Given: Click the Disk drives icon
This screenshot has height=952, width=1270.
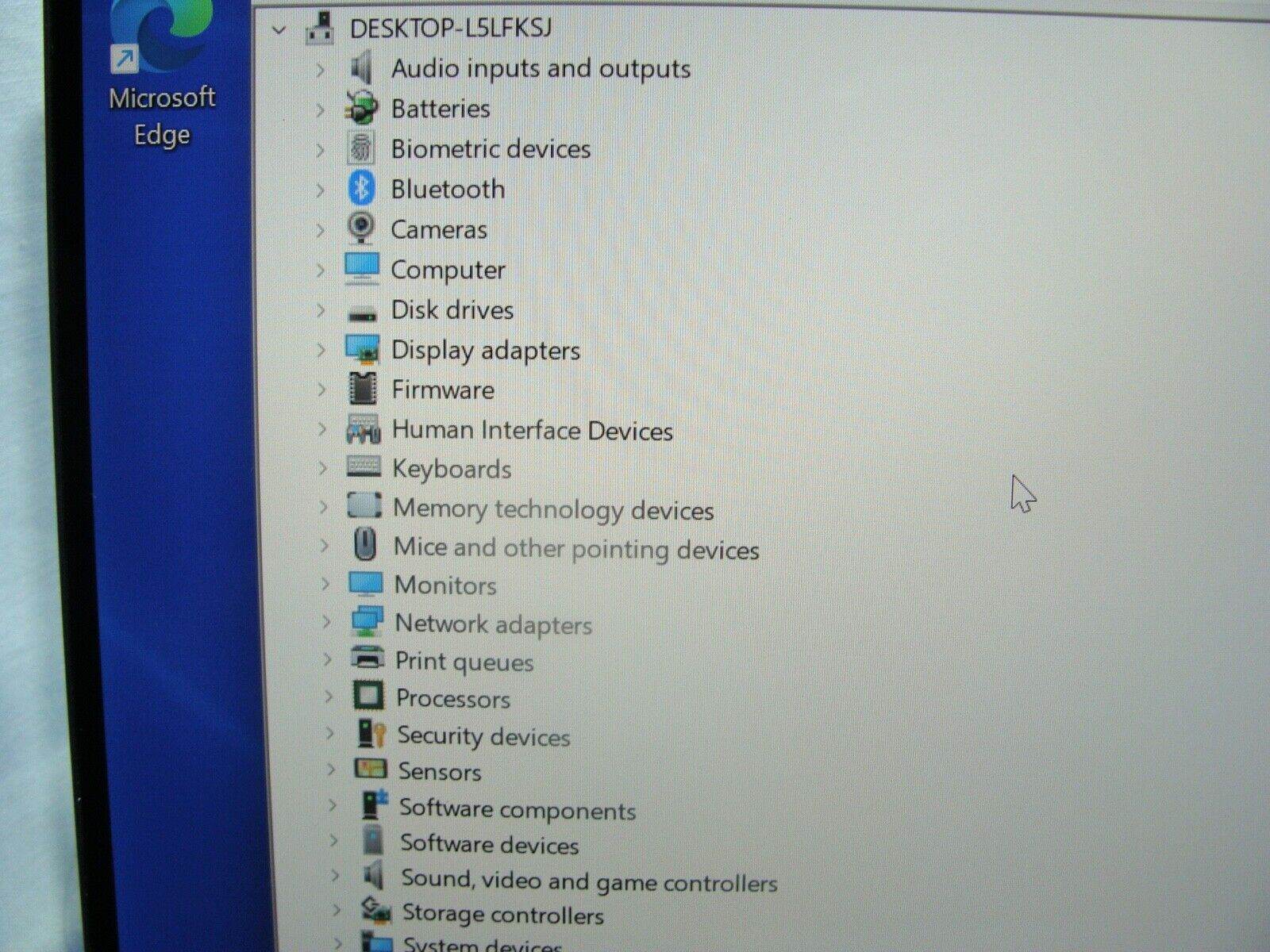Looking at the screenshot, I should [364, 309].
